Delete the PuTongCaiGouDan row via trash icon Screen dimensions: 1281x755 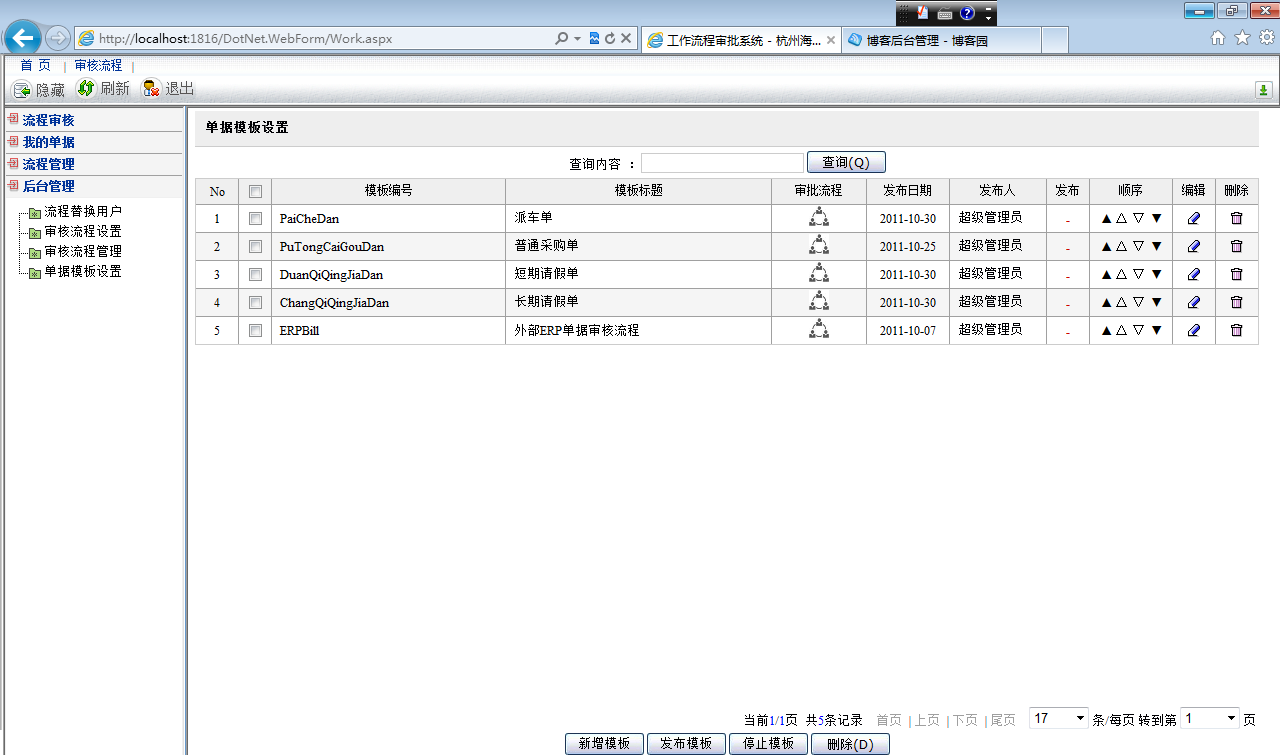click(1236, 246)
